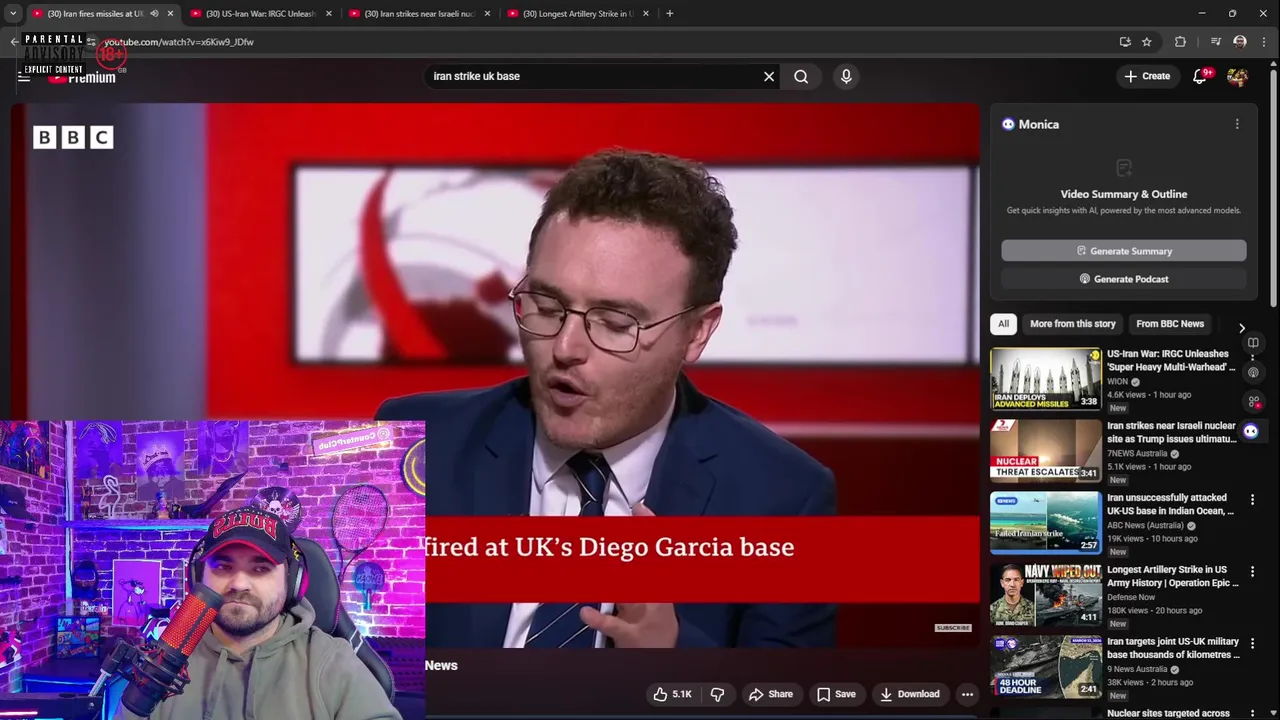Image resolution: width=1280 pixels, height=720 pixels.
Task: Save the video to playlist
Action: (x=836, y=694)
